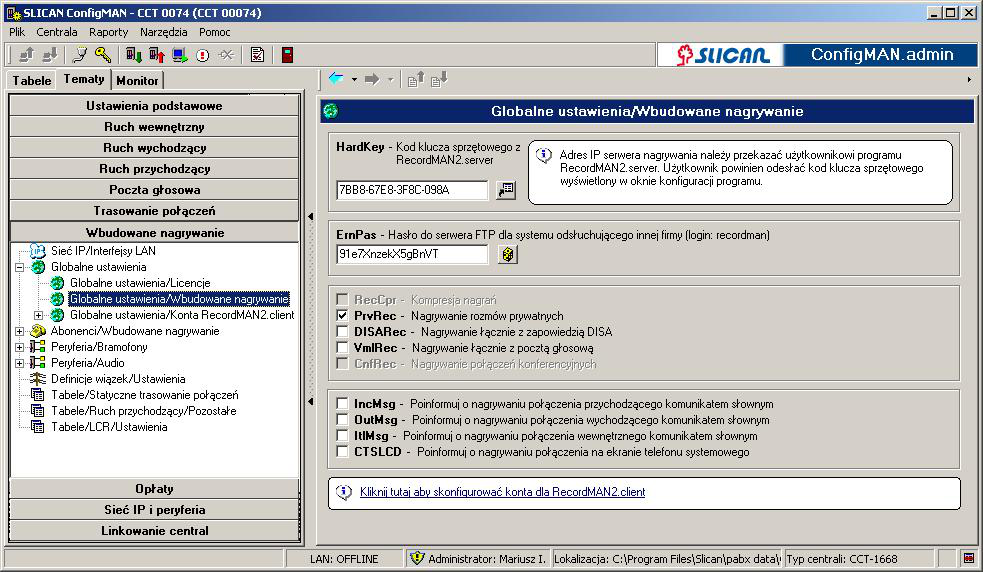Click the ErnPas FTP password field
The image size is (983, 572).
[x=412, y=254]
